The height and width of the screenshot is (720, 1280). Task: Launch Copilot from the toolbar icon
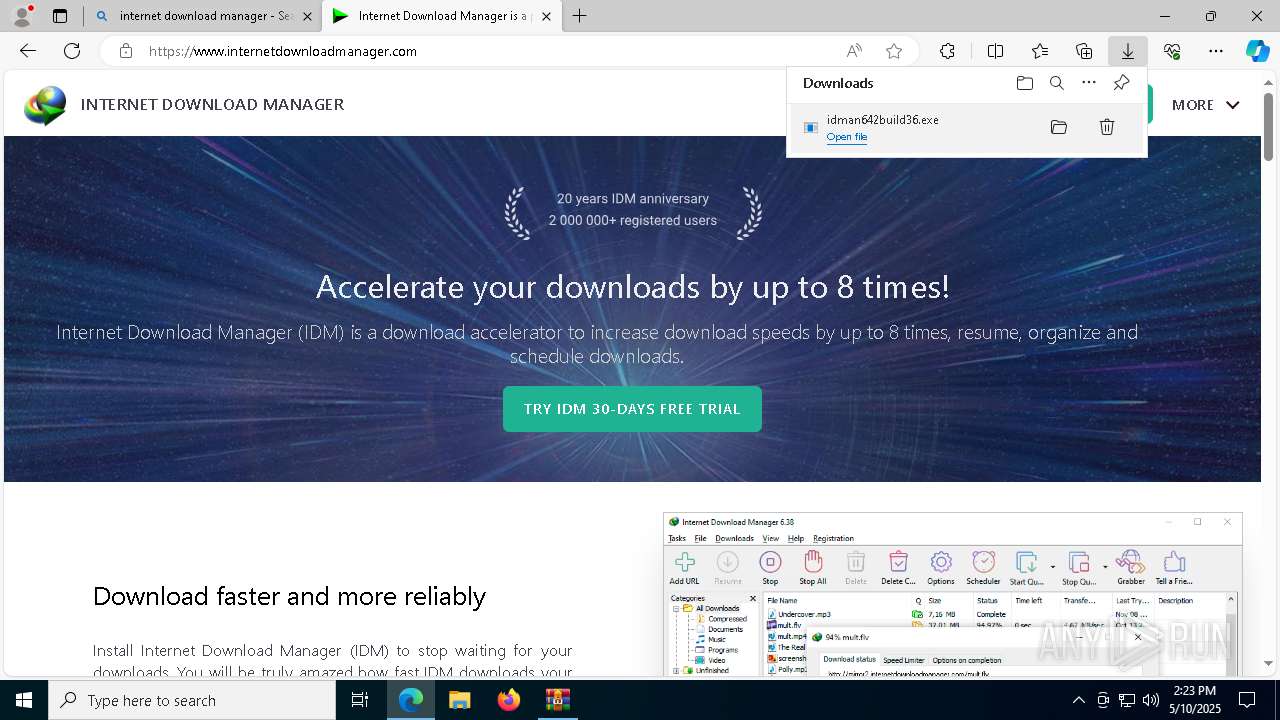pyautogui.click(x=1257, y=51)
